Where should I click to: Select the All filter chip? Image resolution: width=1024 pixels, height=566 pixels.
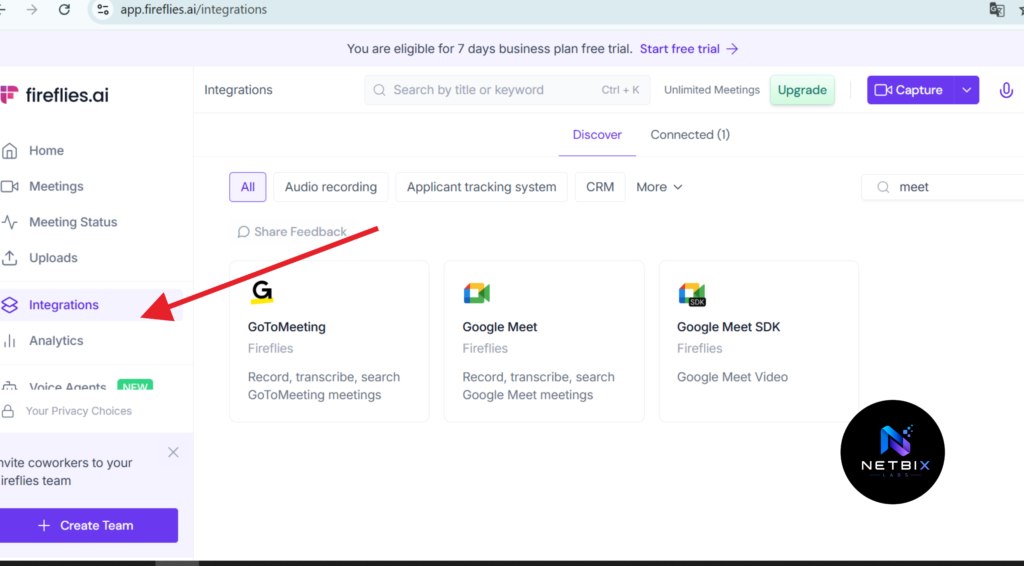click(248, 187)
